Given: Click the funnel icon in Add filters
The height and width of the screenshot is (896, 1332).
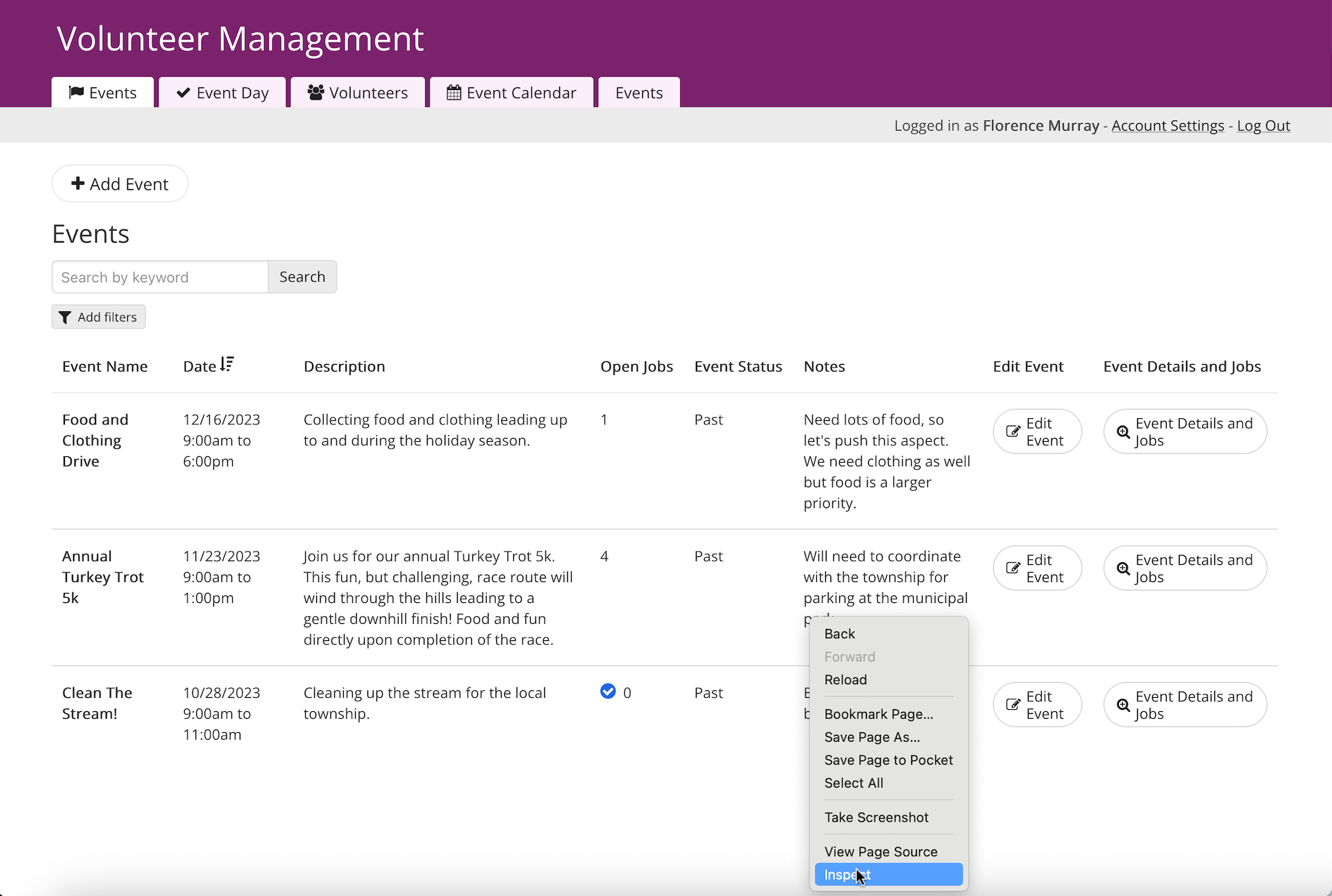Looking at the screenshot, I should pyautogui.click(x=65, y=317).
